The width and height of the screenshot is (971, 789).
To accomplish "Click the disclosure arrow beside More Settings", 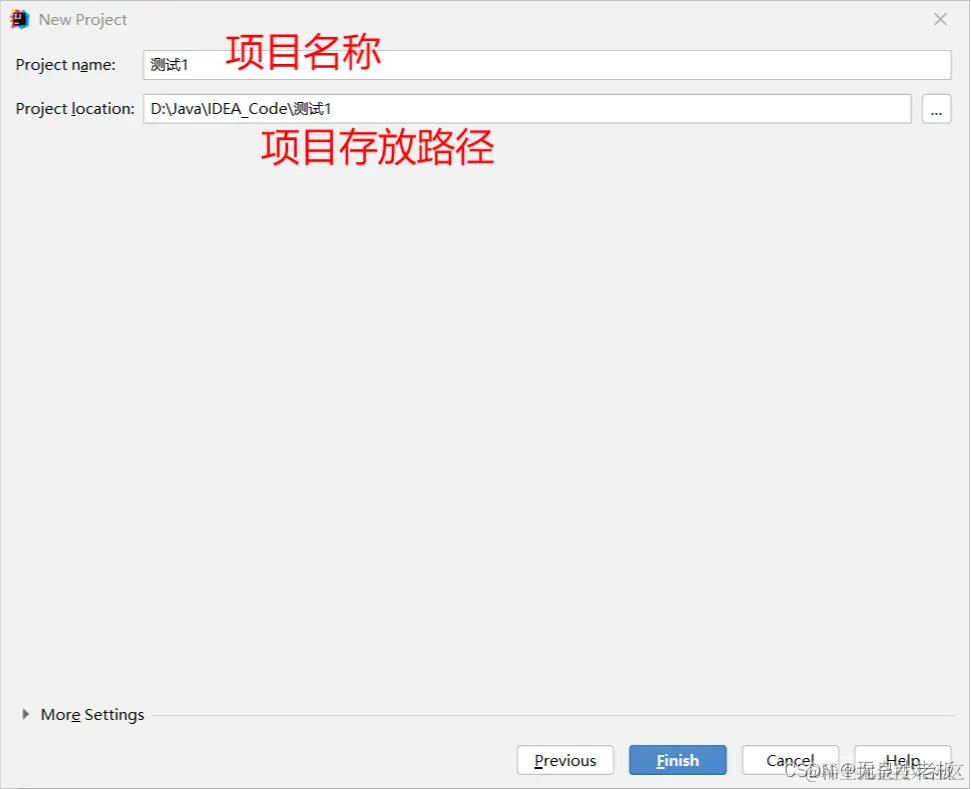I will point(25,714).
